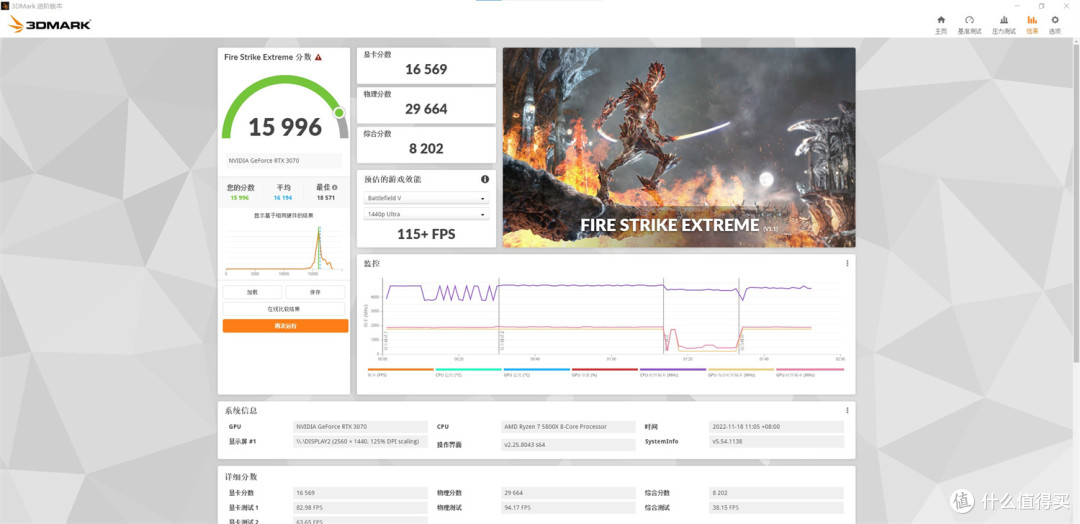The image size is (1080, 524).
Task: Click the v2.25.8043 s64 version field
Action: [x=568, y=445]
